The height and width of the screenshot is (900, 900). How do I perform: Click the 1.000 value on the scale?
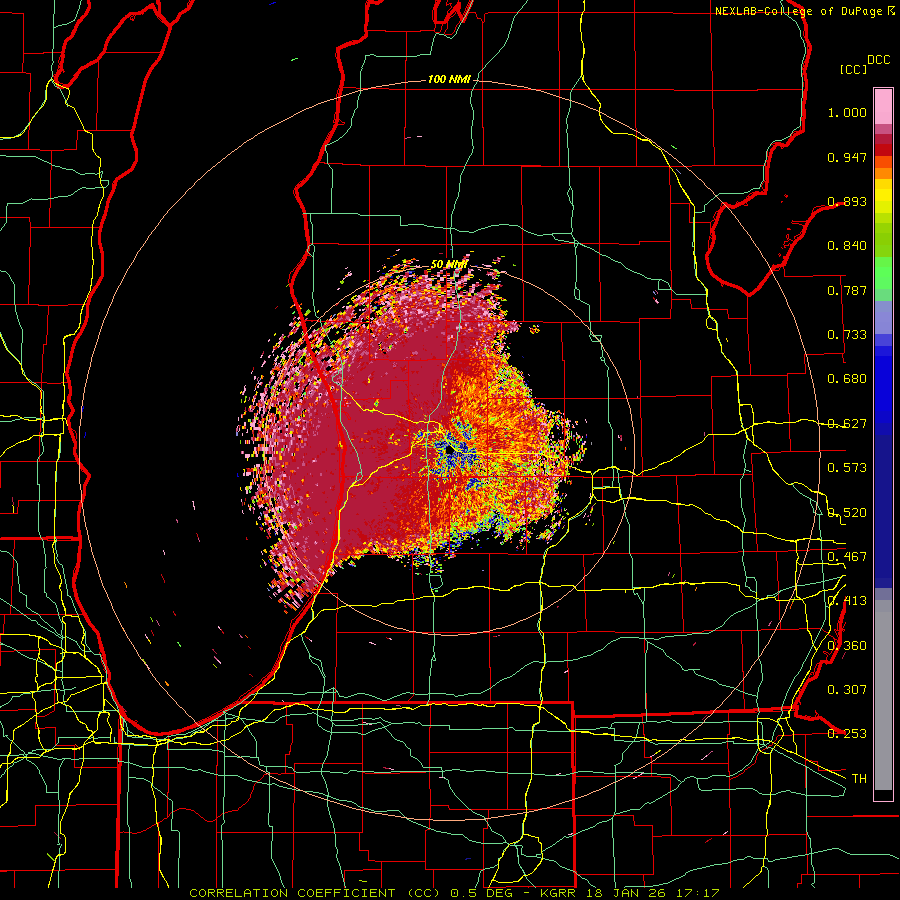[847, 112]
